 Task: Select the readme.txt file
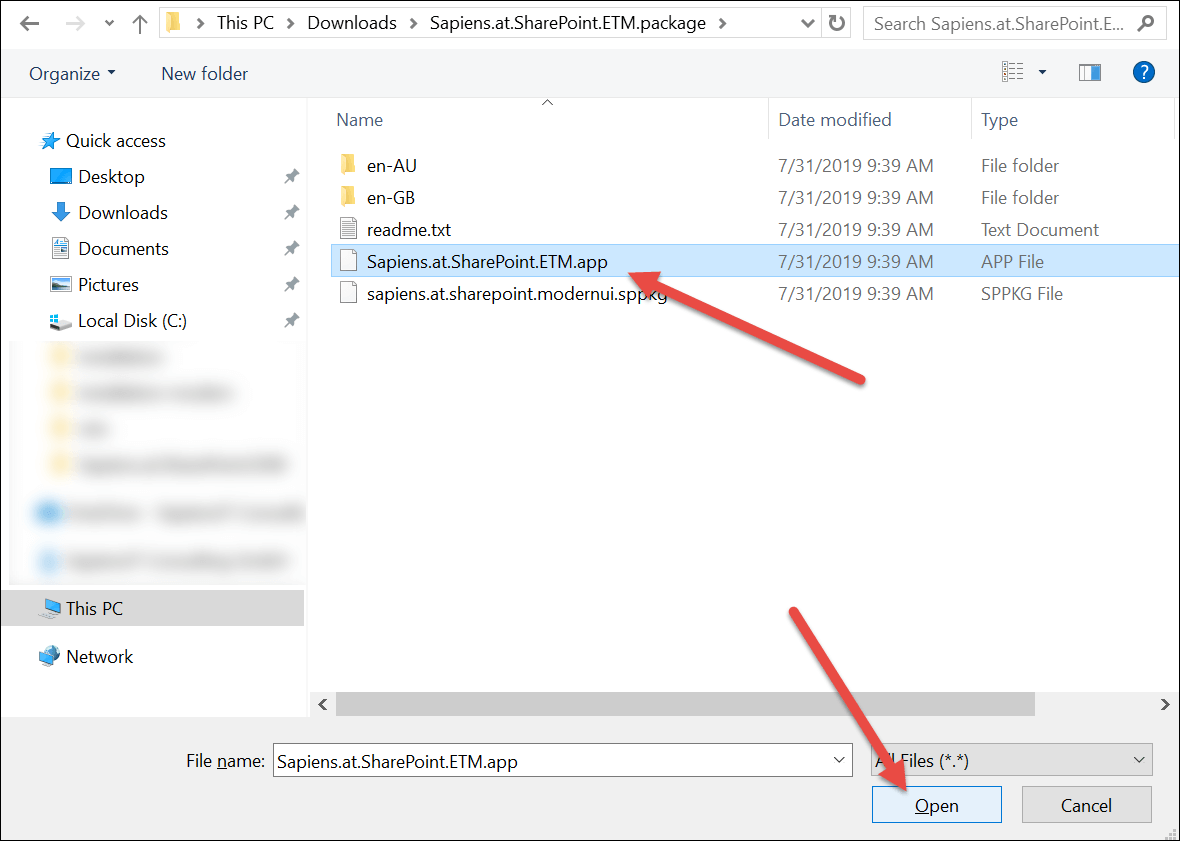[x=408, y=230]
